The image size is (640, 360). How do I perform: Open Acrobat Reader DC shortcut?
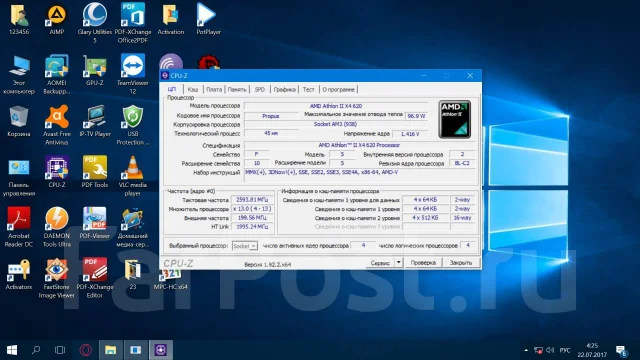19,228
